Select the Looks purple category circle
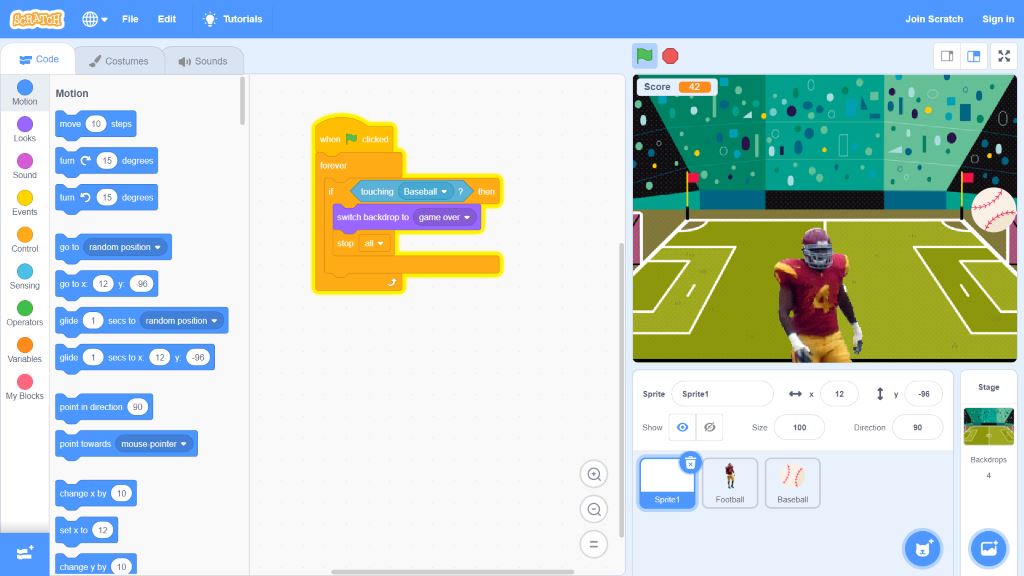 [x=25, y=125]
